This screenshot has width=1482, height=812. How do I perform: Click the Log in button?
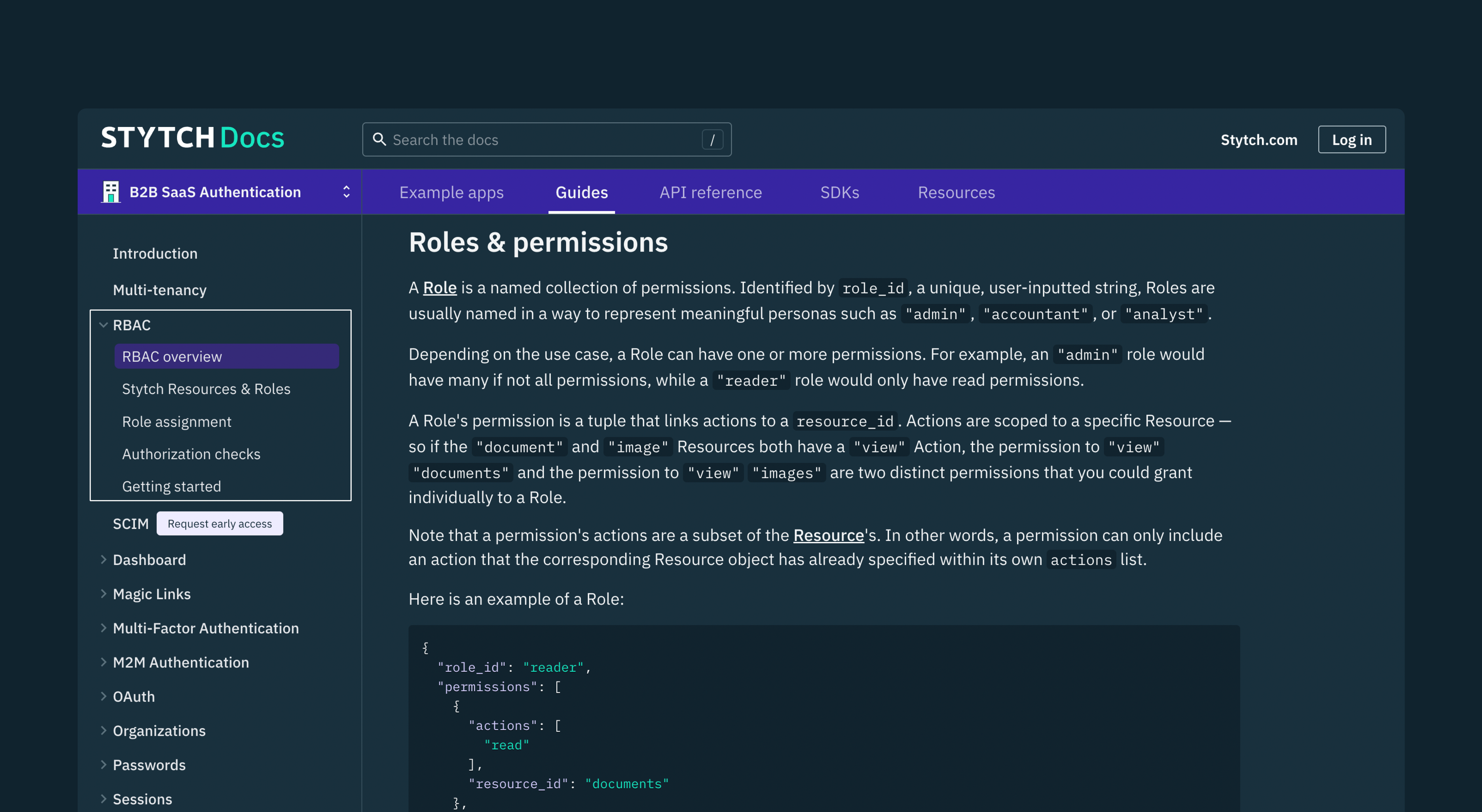(1352, 139)
